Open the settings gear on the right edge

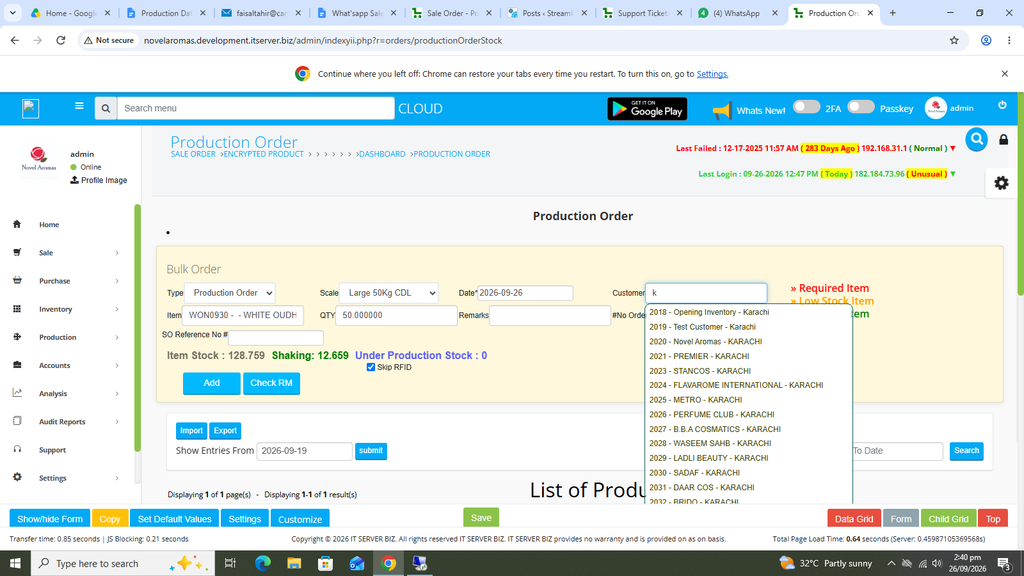(1001, 183)
